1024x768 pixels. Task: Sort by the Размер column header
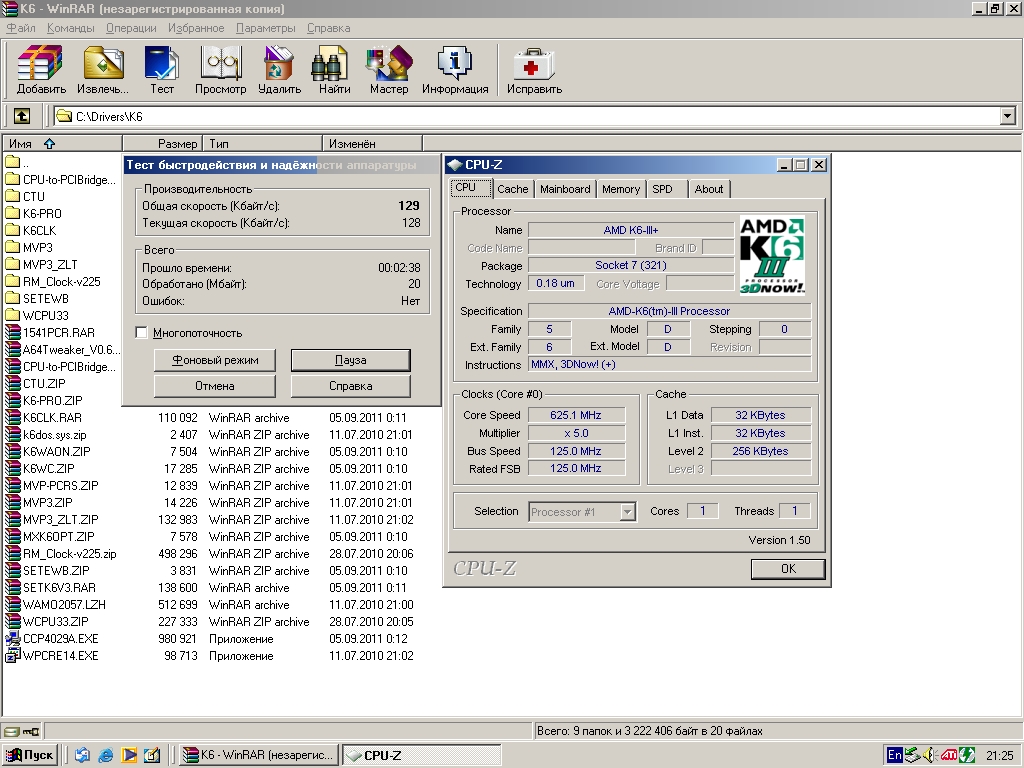(163, 144)
